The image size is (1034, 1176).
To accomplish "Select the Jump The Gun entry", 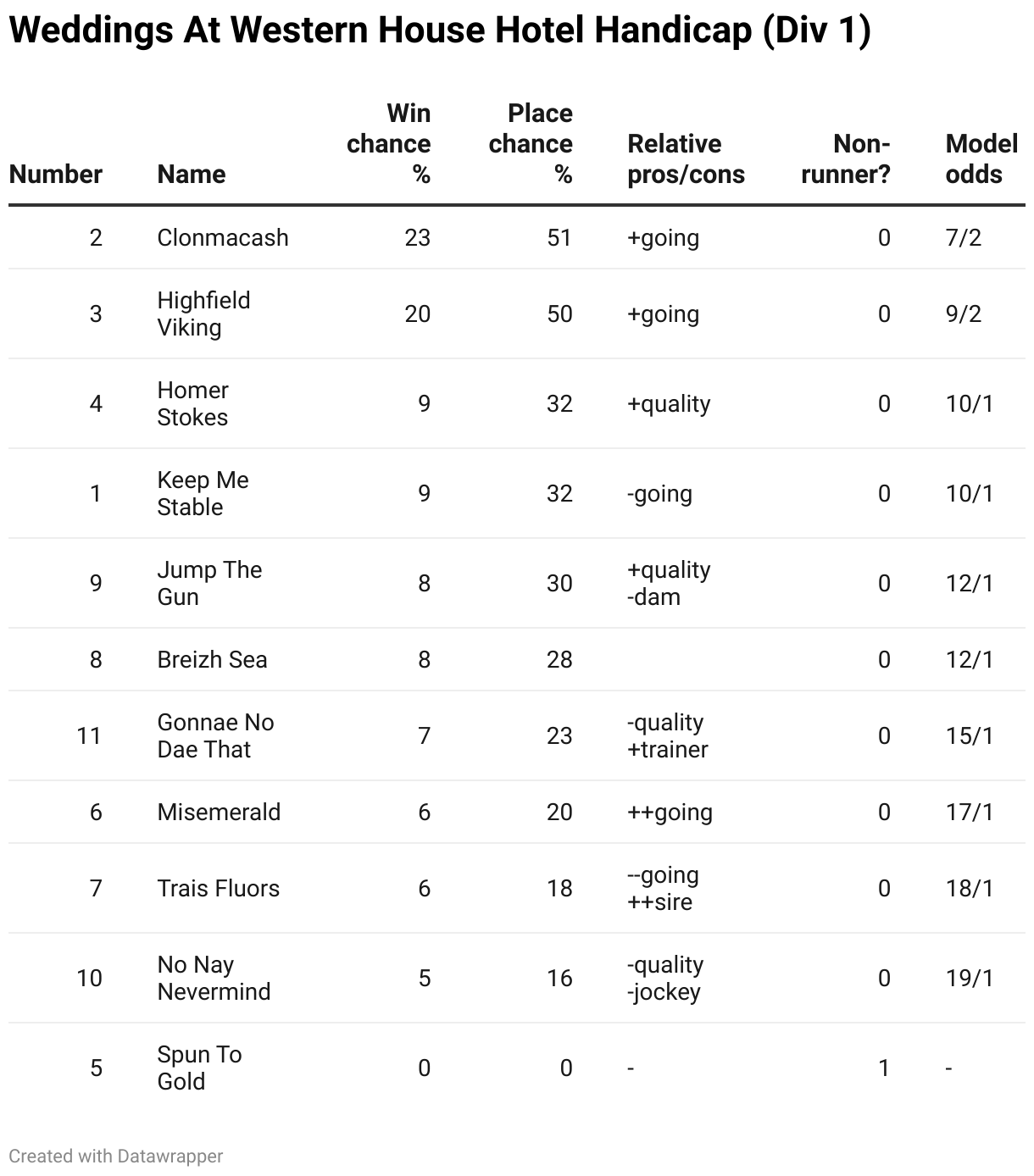I will (x=209, y=583).
